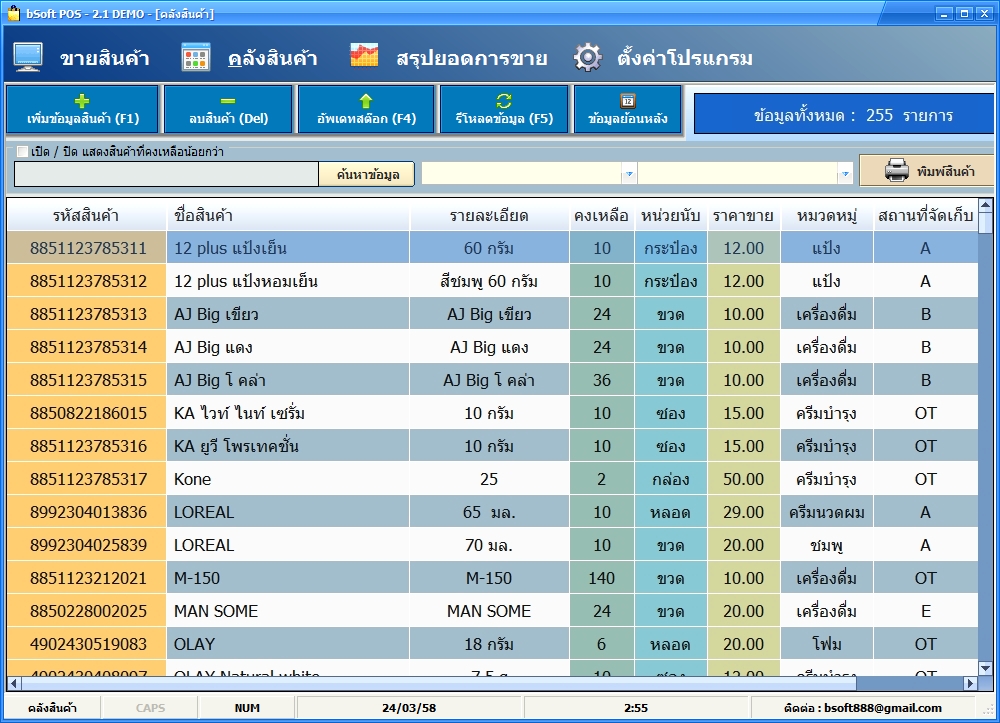Click the green plus add product icon
The height and width of the screenshot is (723, 1000).
[x=83, y=100]
